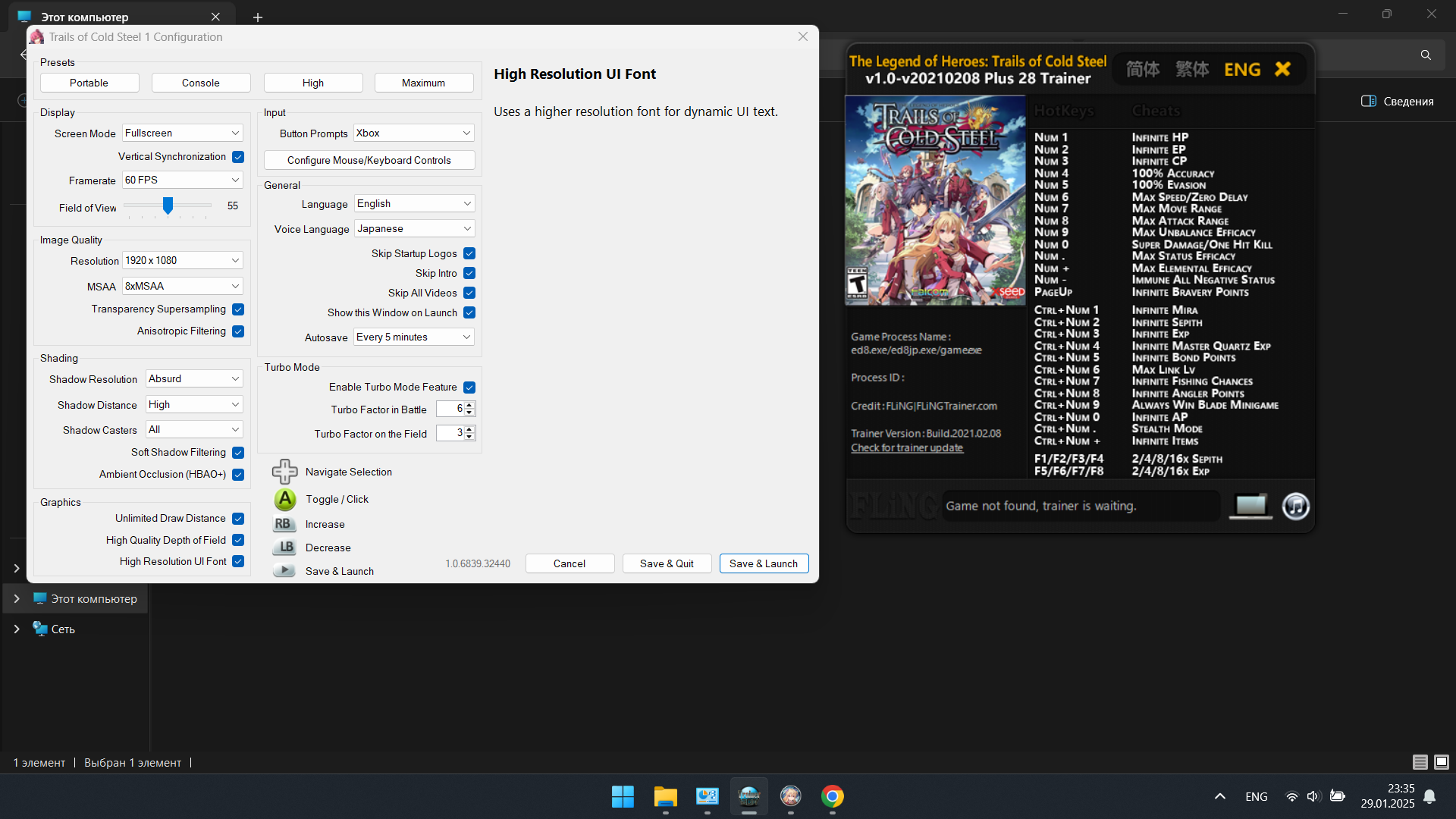
Task: Click the LB Decrease button icon
Action: 284,548
